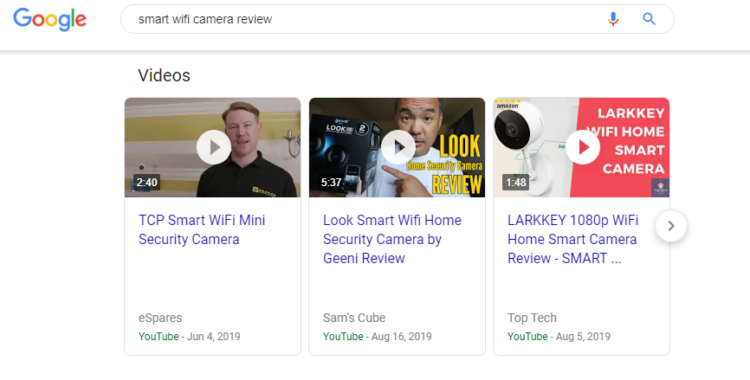The height and width of the screenshot is (380, 750).
Task: Click the 'eSpares' channel name
Action: [x=160, y=318]
